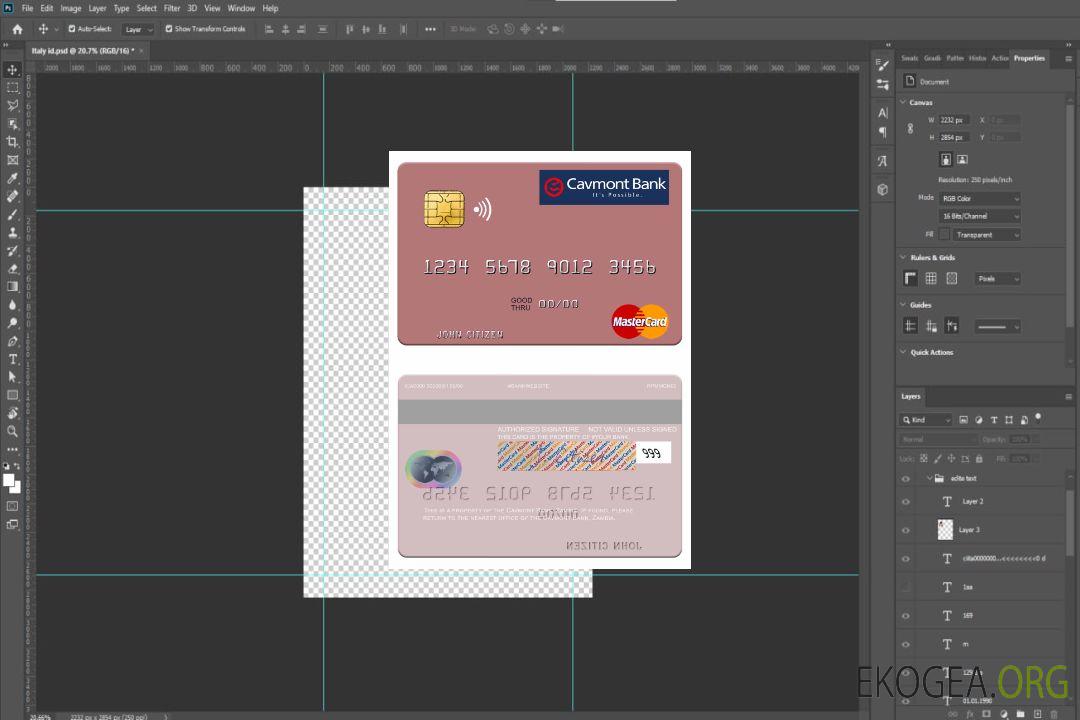The image size is (1080, 720).
Task: Toggle Show Transform Controls checkbox
Action: (x=169, y=29)
